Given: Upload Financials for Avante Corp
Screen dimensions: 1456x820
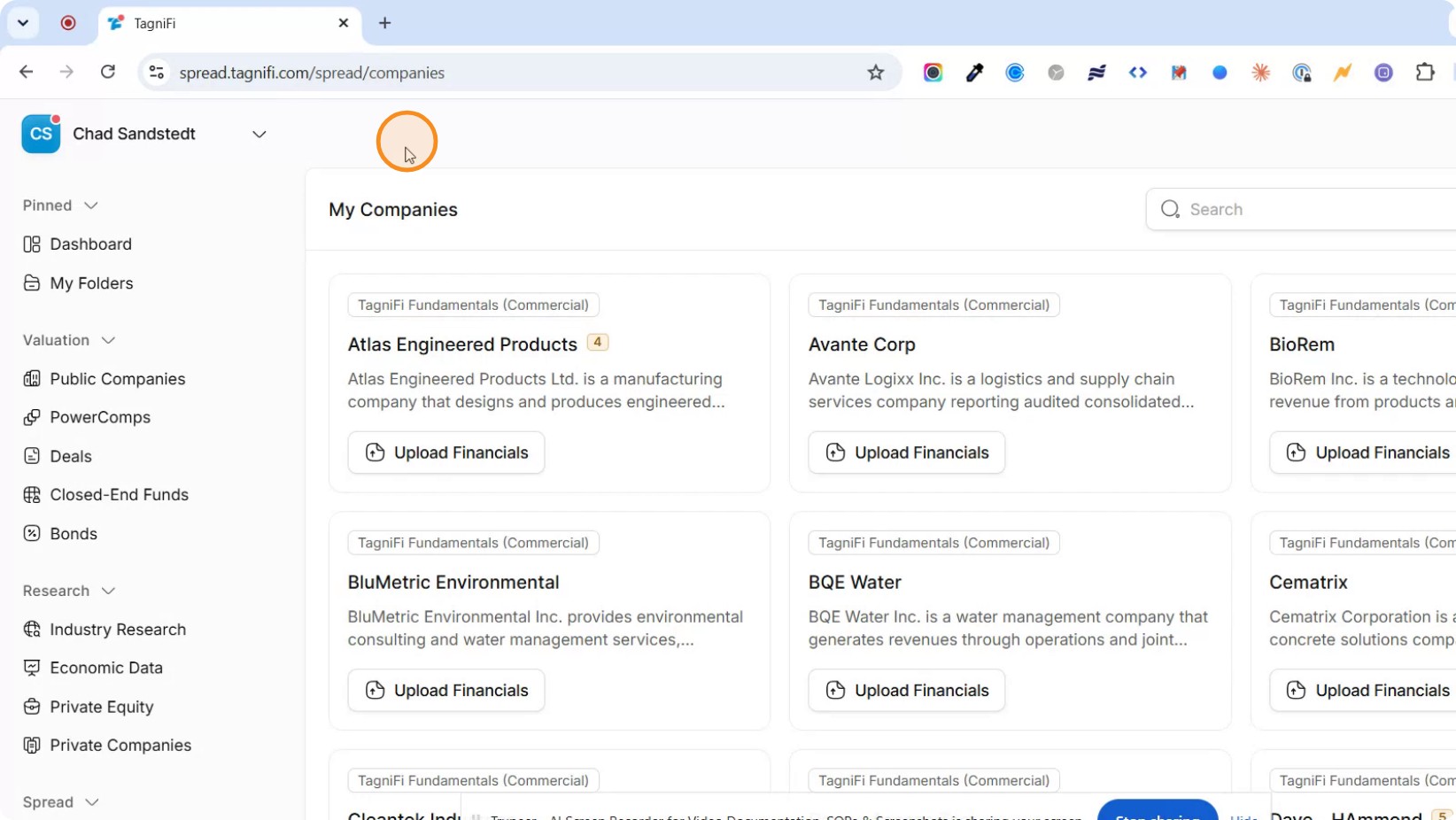Looking at the screenshot, I should pyautogui.click(x=907, y=453).
